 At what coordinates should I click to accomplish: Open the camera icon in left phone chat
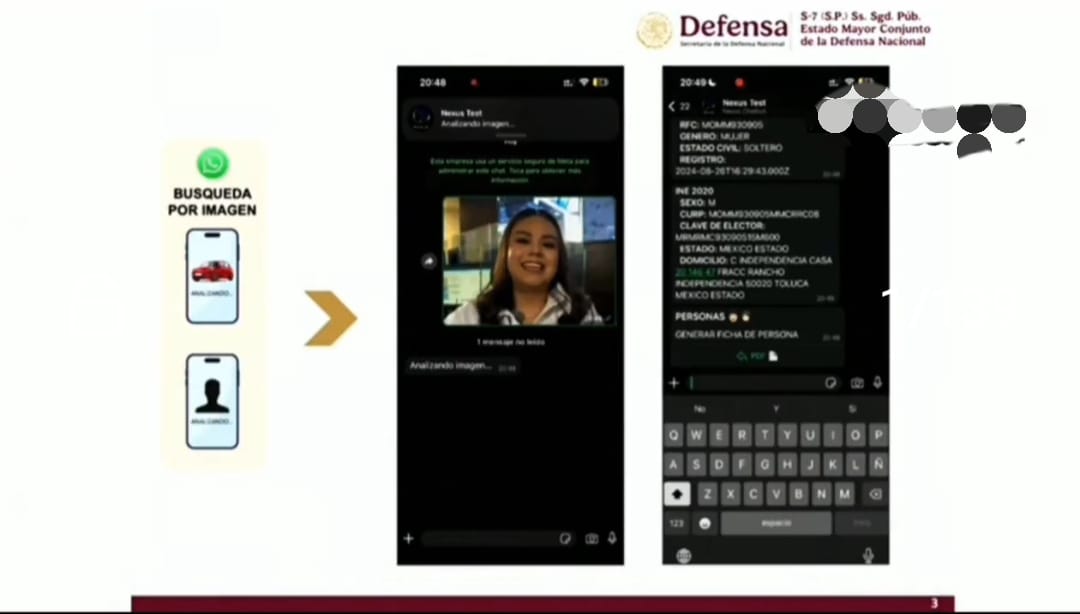(592, 538)
